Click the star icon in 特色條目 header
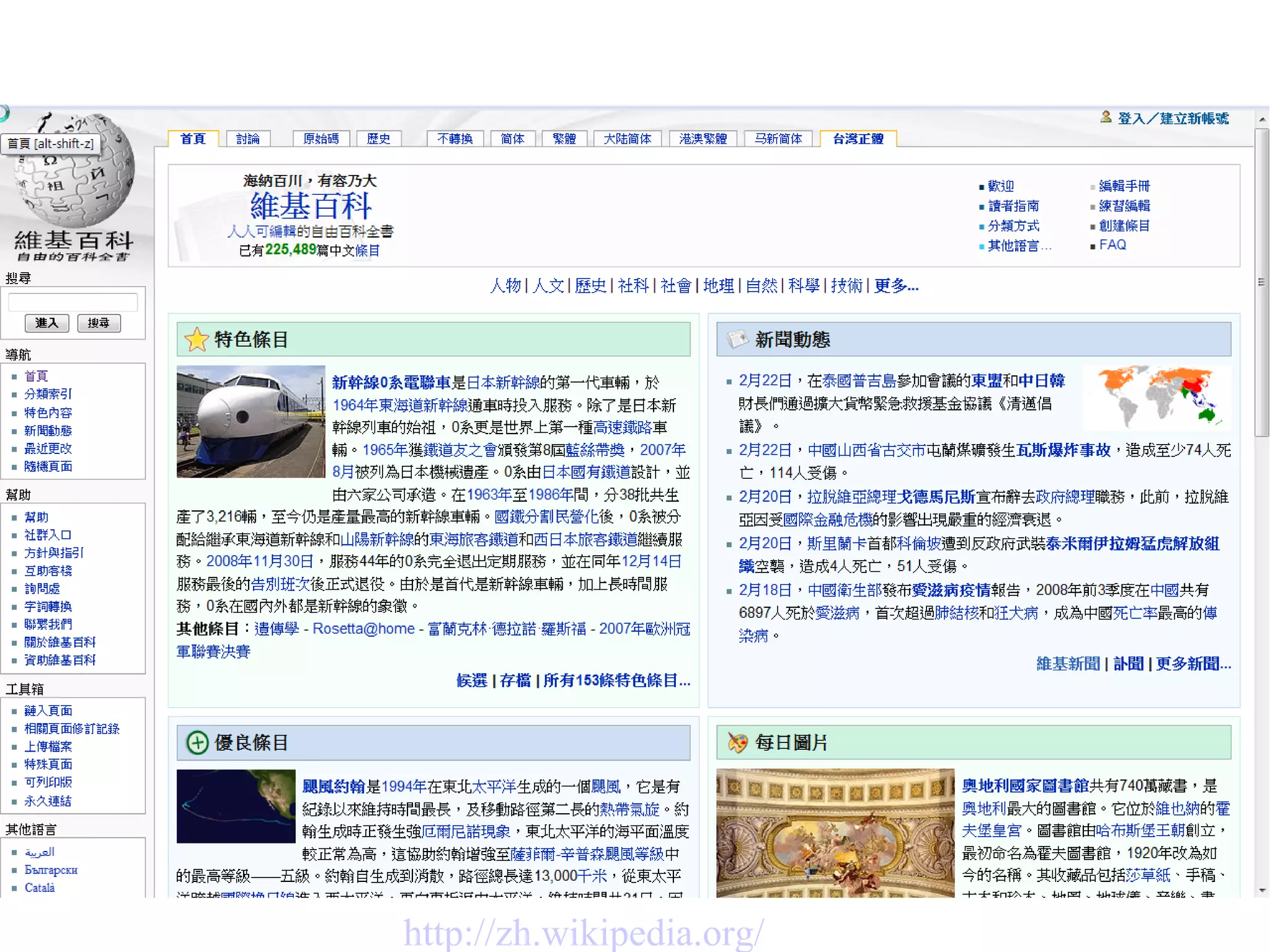 coord(197,339)
